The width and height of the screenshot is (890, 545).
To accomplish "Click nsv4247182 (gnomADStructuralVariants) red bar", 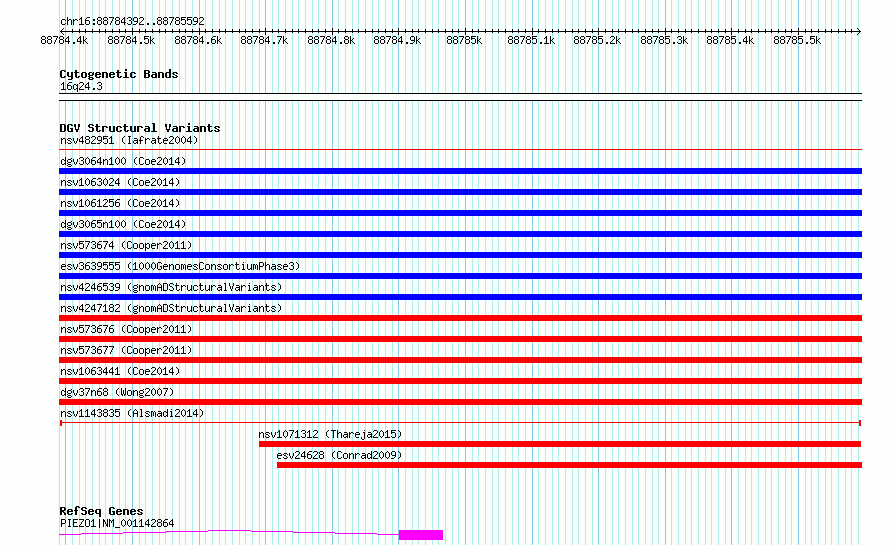I will [460, 318].
